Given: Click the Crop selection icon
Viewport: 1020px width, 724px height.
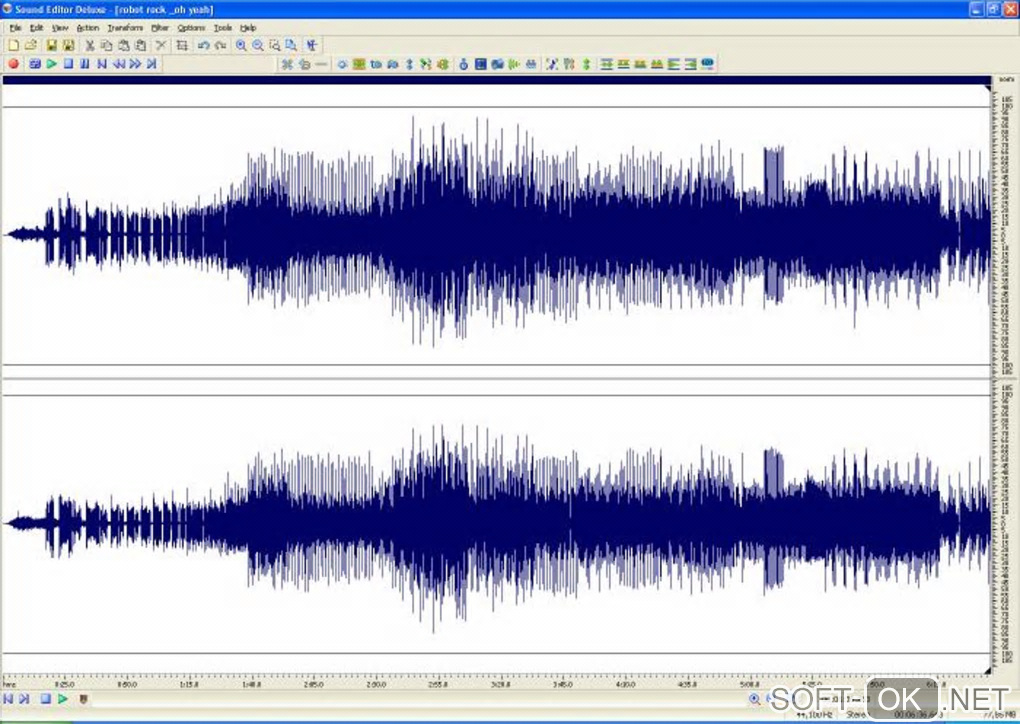Looking at the screenshot, I should pos(182,45).
